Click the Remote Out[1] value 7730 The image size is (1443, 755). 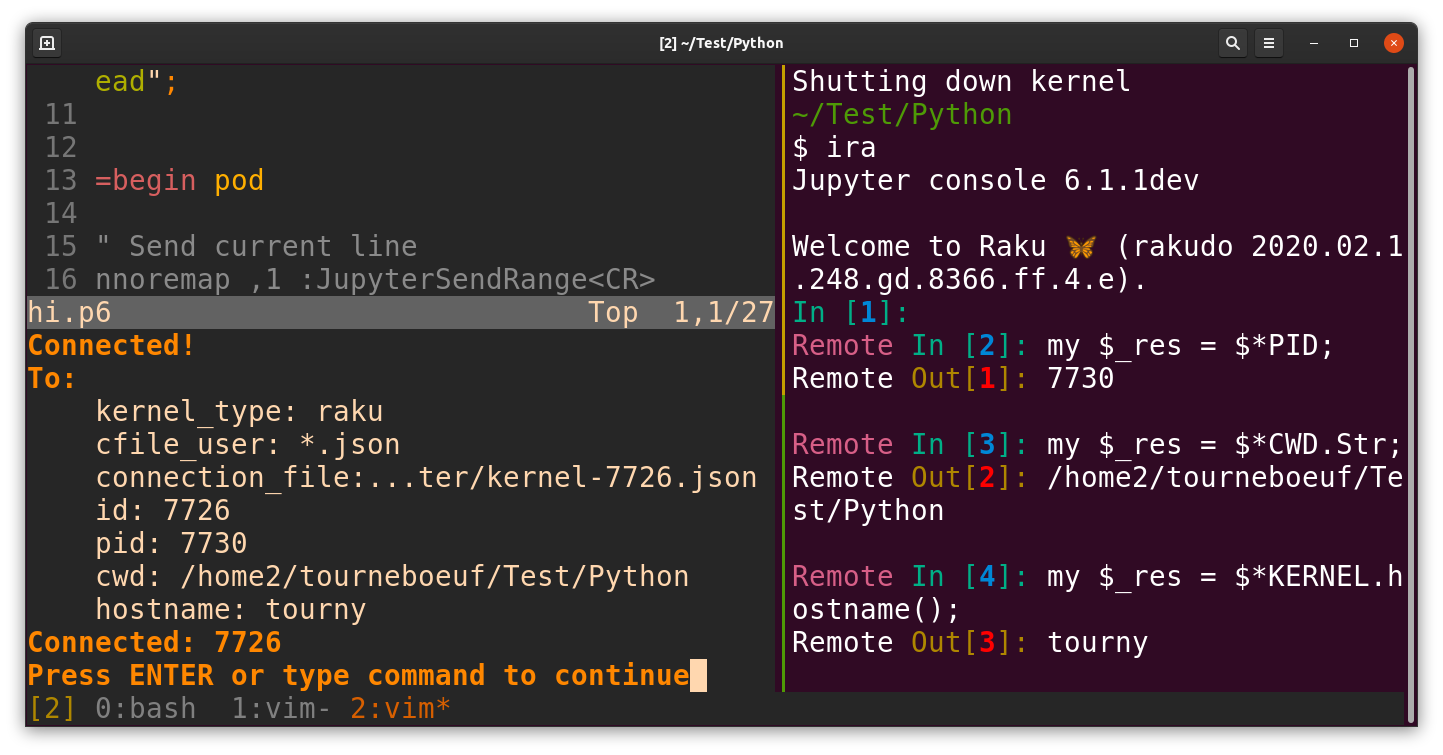point(1080,378)
